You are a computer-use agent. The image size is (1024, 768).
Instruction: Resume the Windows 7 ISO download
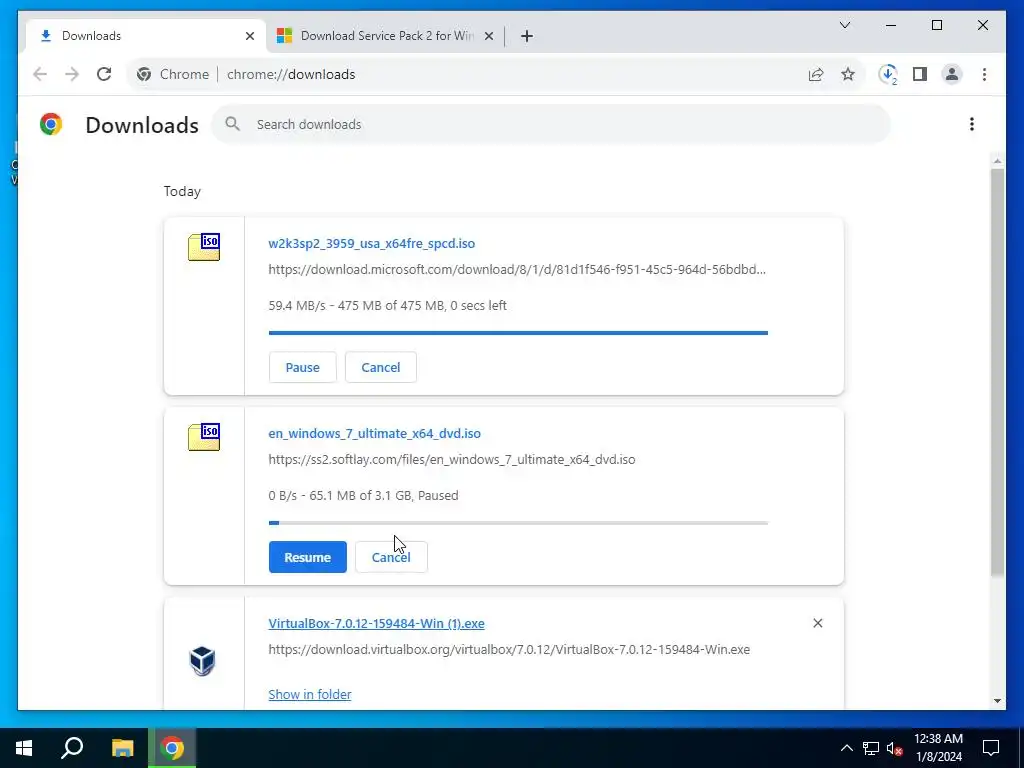pyautogui.click(x=308, y=557)
